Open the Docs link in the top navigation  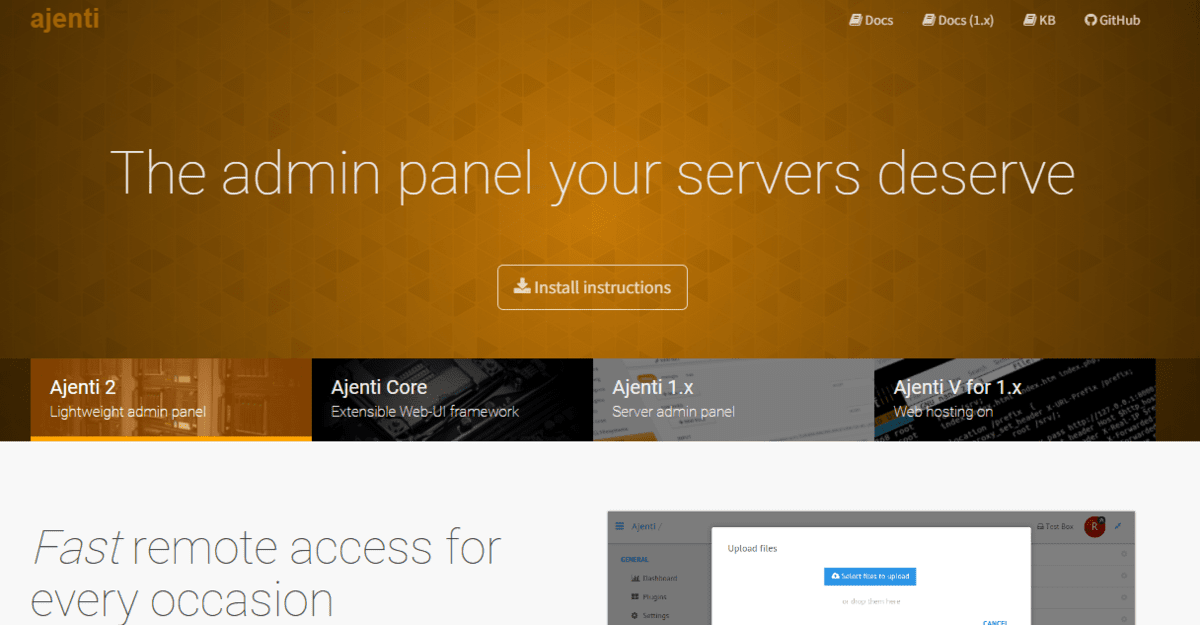[x=871, y=20]
